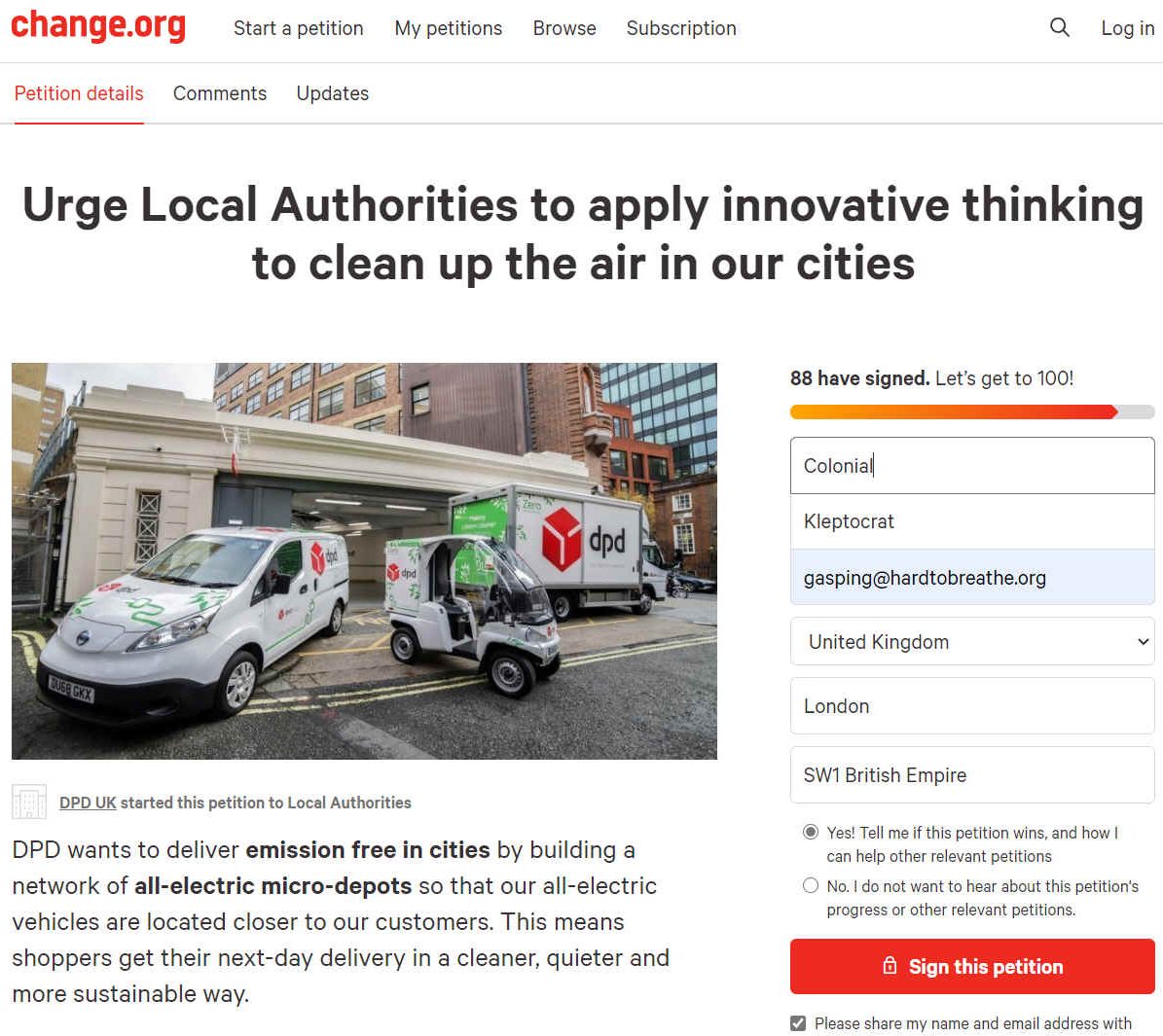Go to My petitions
The width and height of the screenshot is (1163, 1036).
tap(448, 28)
